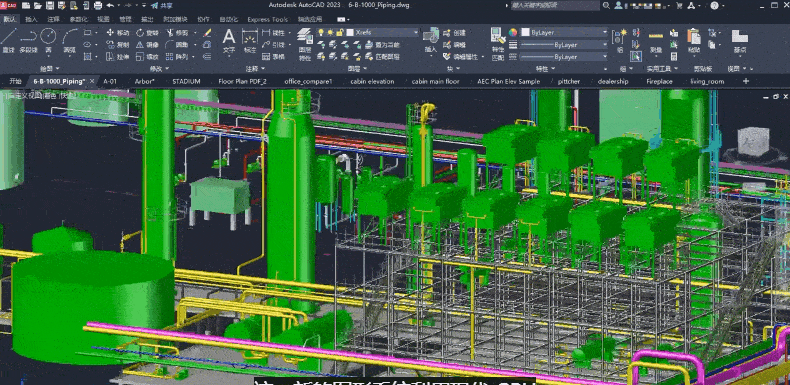Click the Erase pencil icon in Modify panel
Screen dimensions: 790x385
click(x=207, y=33)
